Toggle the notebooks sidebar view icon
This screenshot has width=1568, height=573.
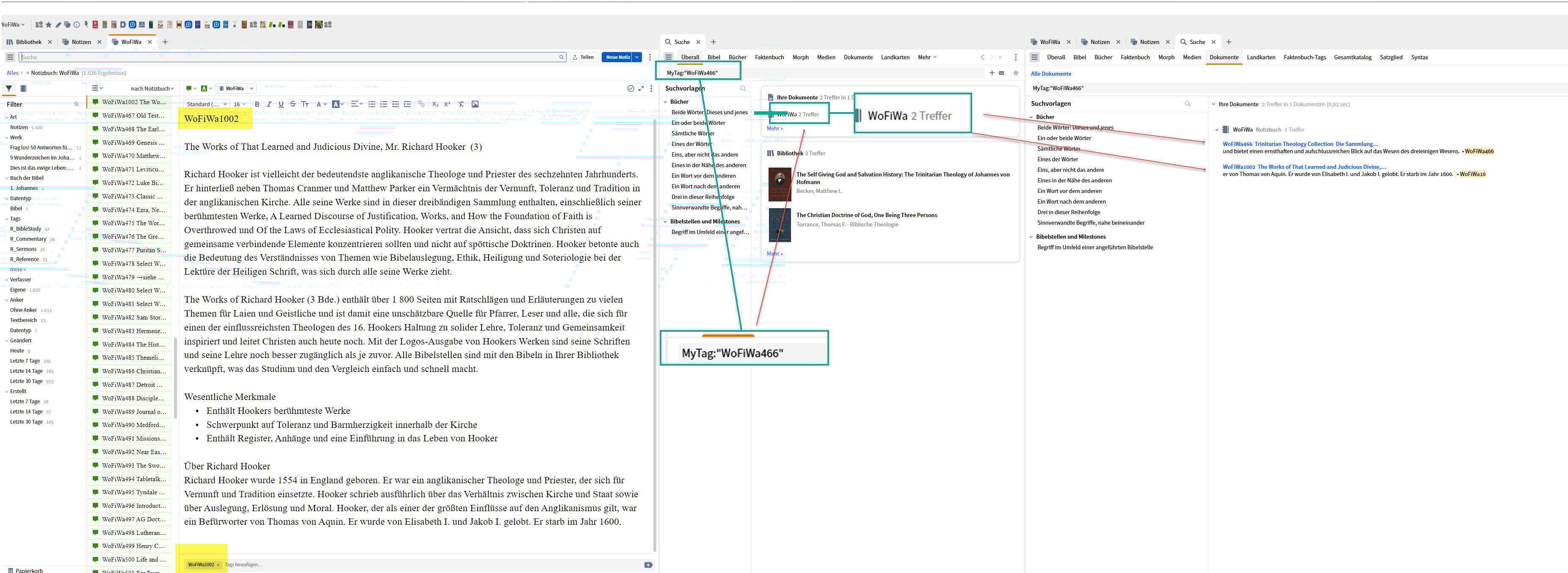click(23, 88)
